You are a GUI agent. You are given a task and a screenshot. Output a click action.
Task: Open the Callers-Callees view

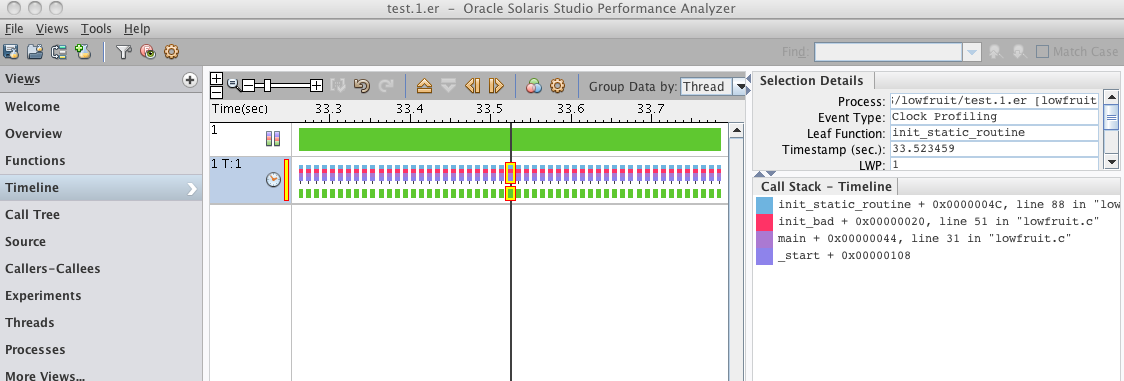pyautogui.click(x=100, y=269)
